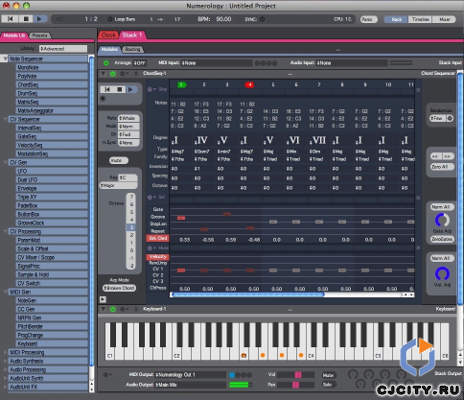Click the VII degree cell
Image resolution: width=464 pixels, height=400 pixels.
point(317,140)
